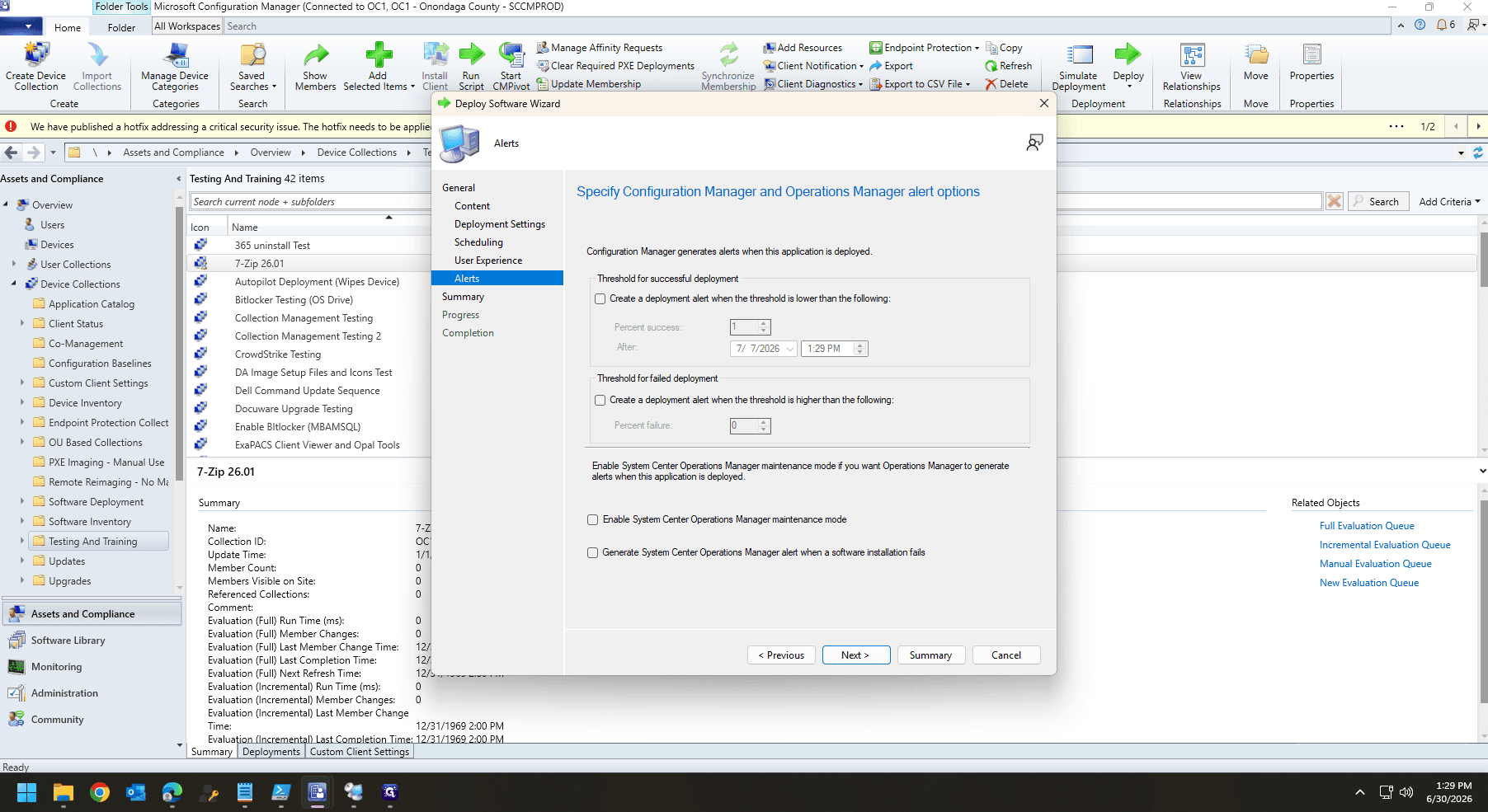Click the Previous wizard button

782,655
